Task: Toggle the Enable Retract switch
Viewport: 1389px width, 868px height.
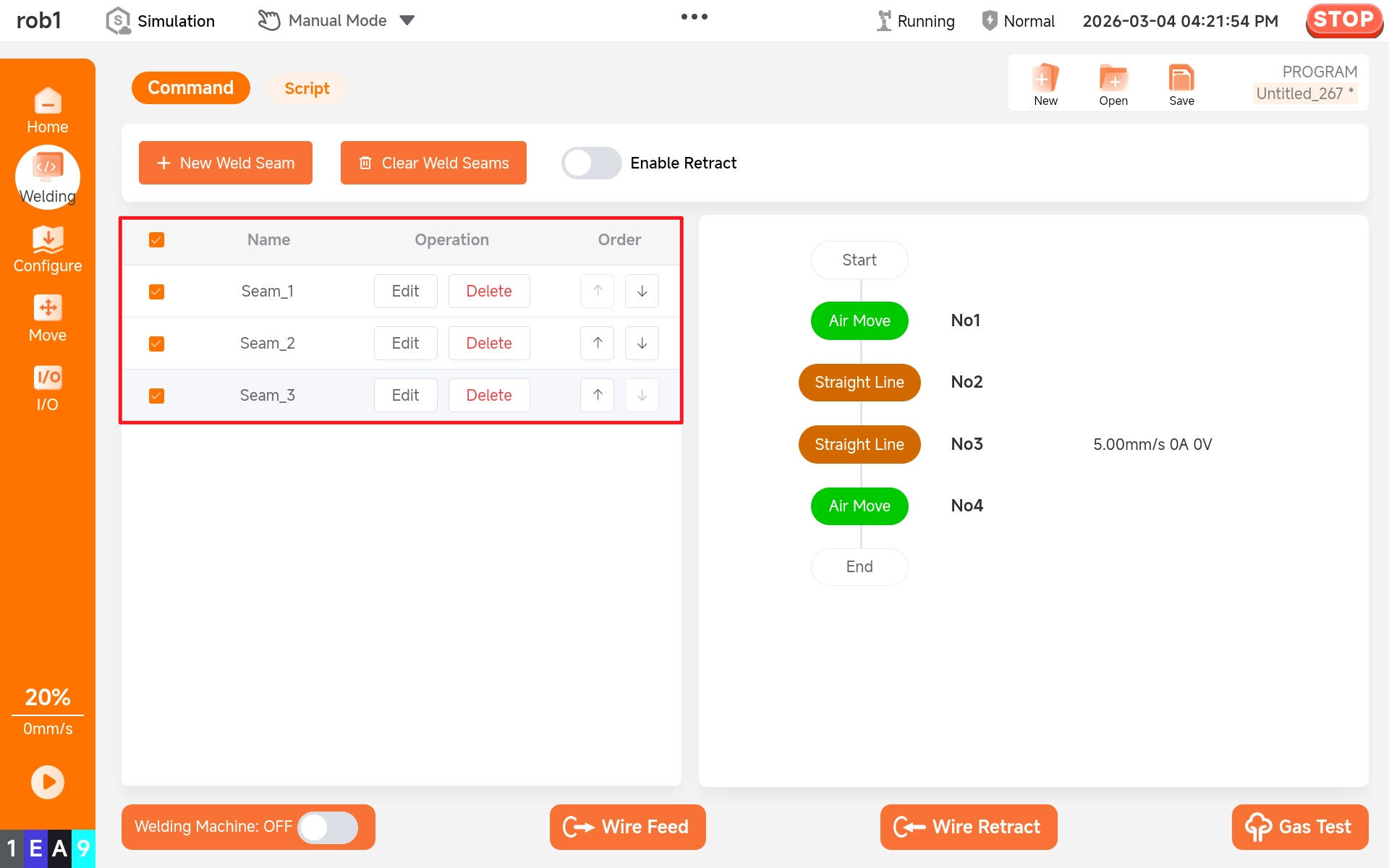Action: click(x=591, y=163)
